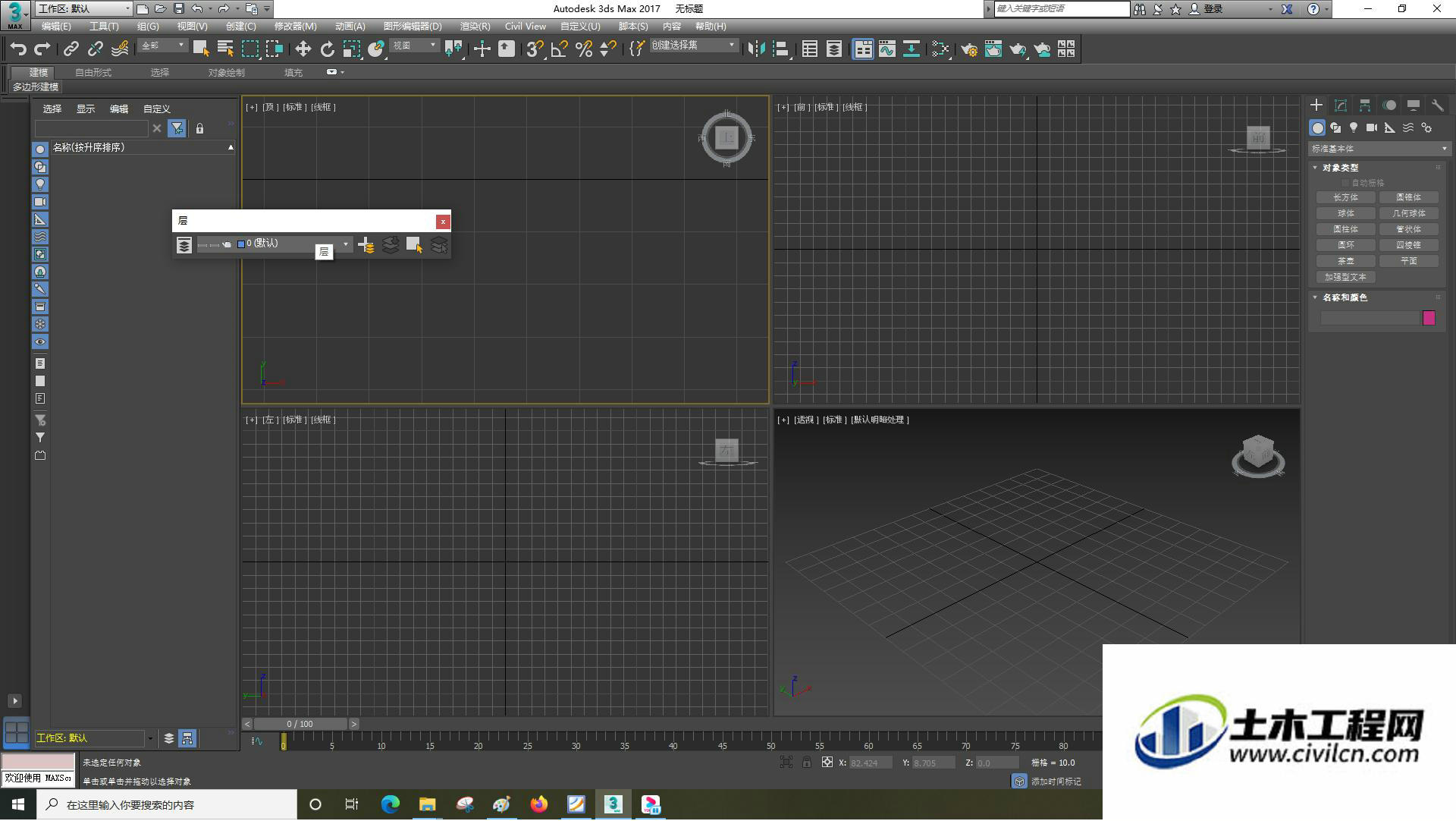Activate the Select and Scale tool
This screenshot has width=1456, height=821.
351,49
